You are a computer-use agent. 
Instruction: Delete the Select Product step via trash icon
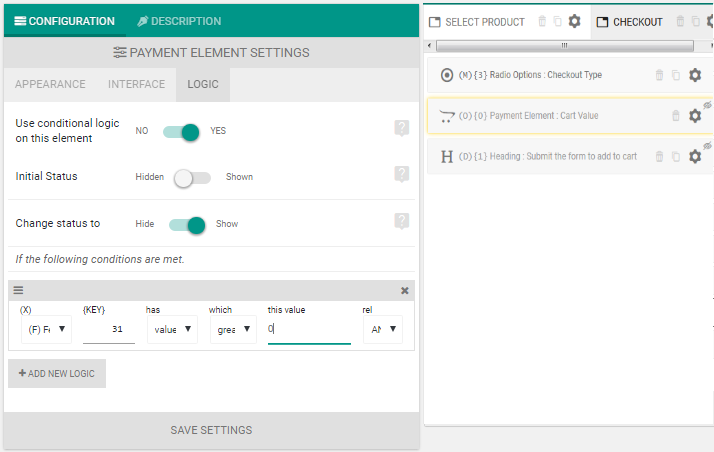pos(542,21)
